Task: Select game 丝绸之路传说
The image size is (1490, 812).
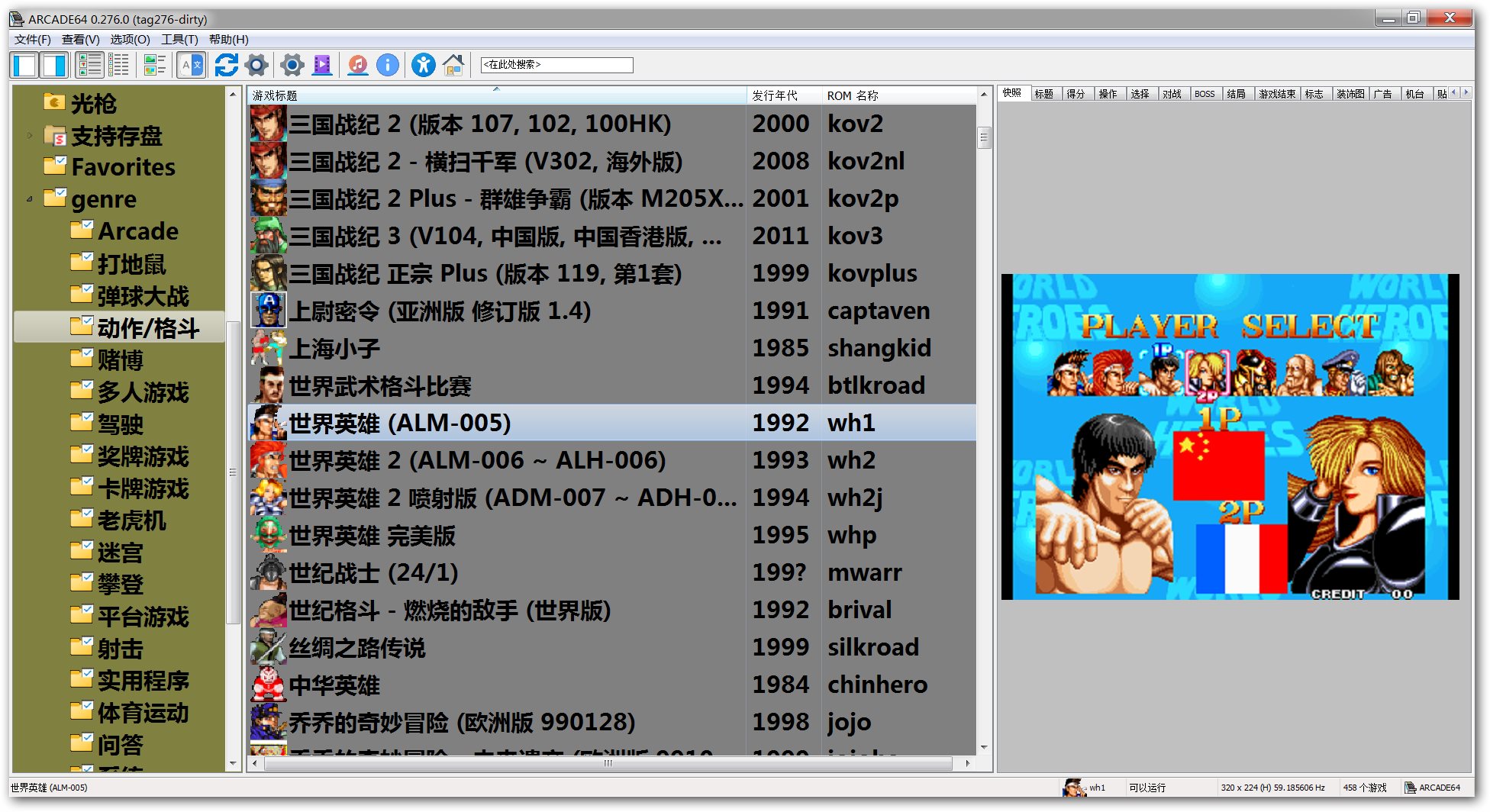Action: (x=612, y=647)
